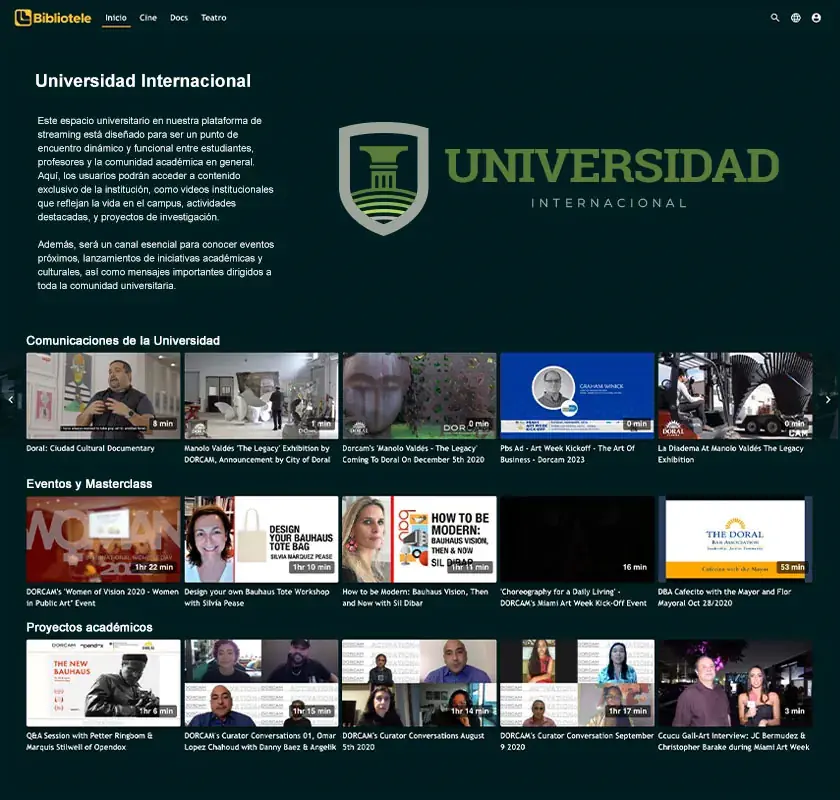
Task: Click title "DORCAM's Curator Conversations 01, Omar Lopez Chahoud"
Action: pyautogui.click(x=260, y=741)
